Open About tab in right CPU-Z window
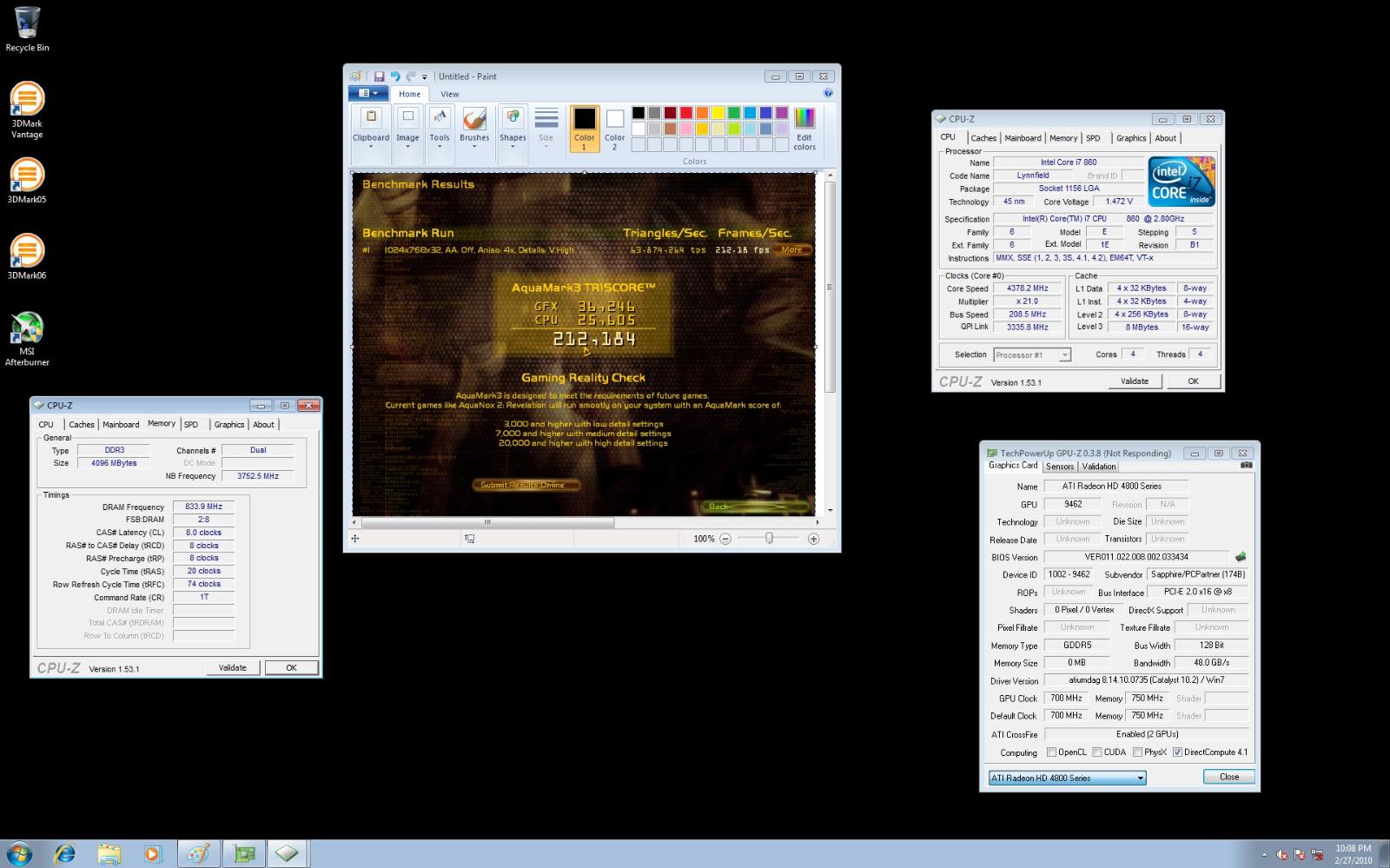This screenshot has height=868, width=1390. click(x=1165, y=138)
